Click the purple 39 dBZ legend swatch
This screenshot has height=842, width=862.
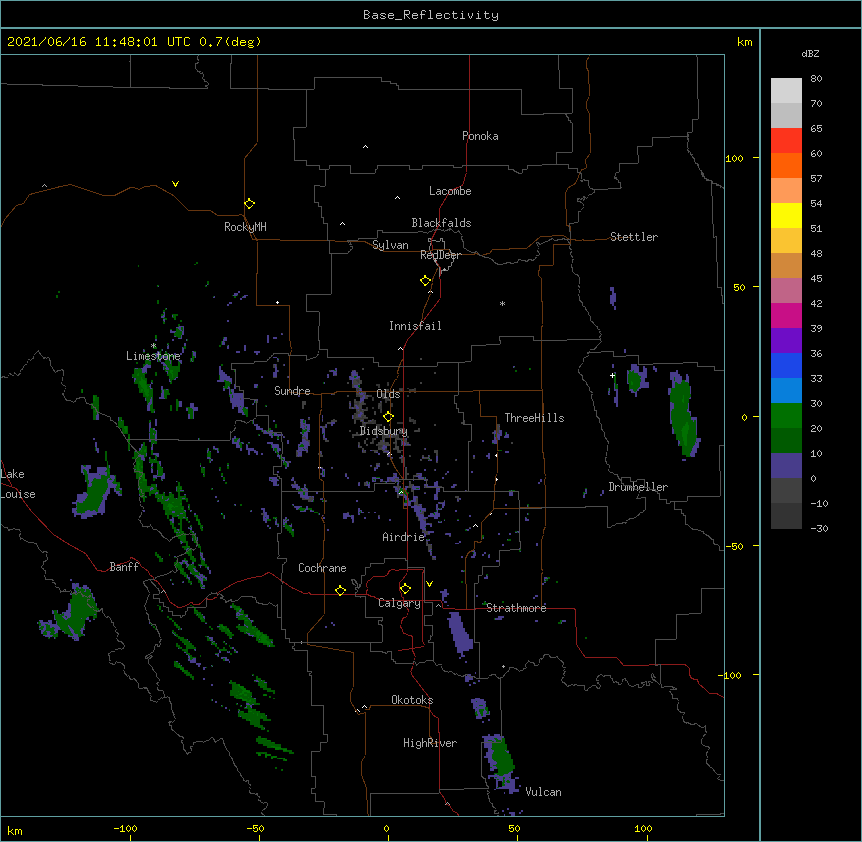point(786,341)
